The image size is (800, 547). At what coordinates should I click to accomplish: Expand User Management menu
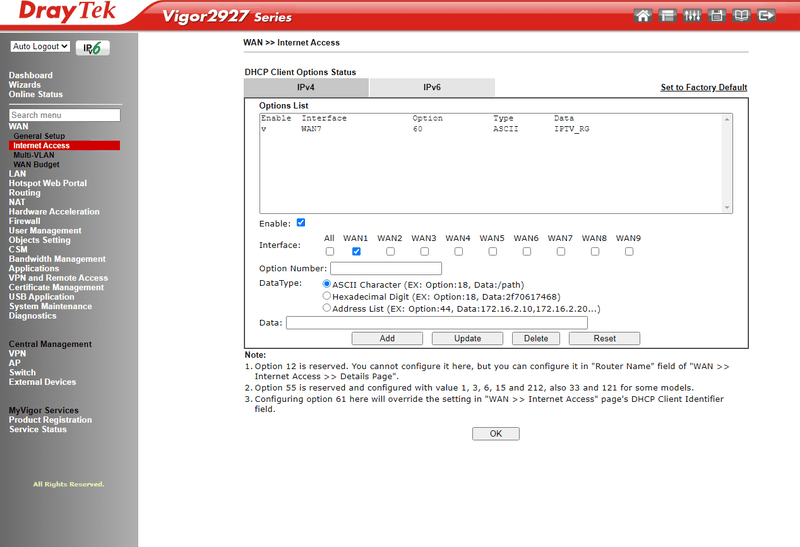[45, 231]
